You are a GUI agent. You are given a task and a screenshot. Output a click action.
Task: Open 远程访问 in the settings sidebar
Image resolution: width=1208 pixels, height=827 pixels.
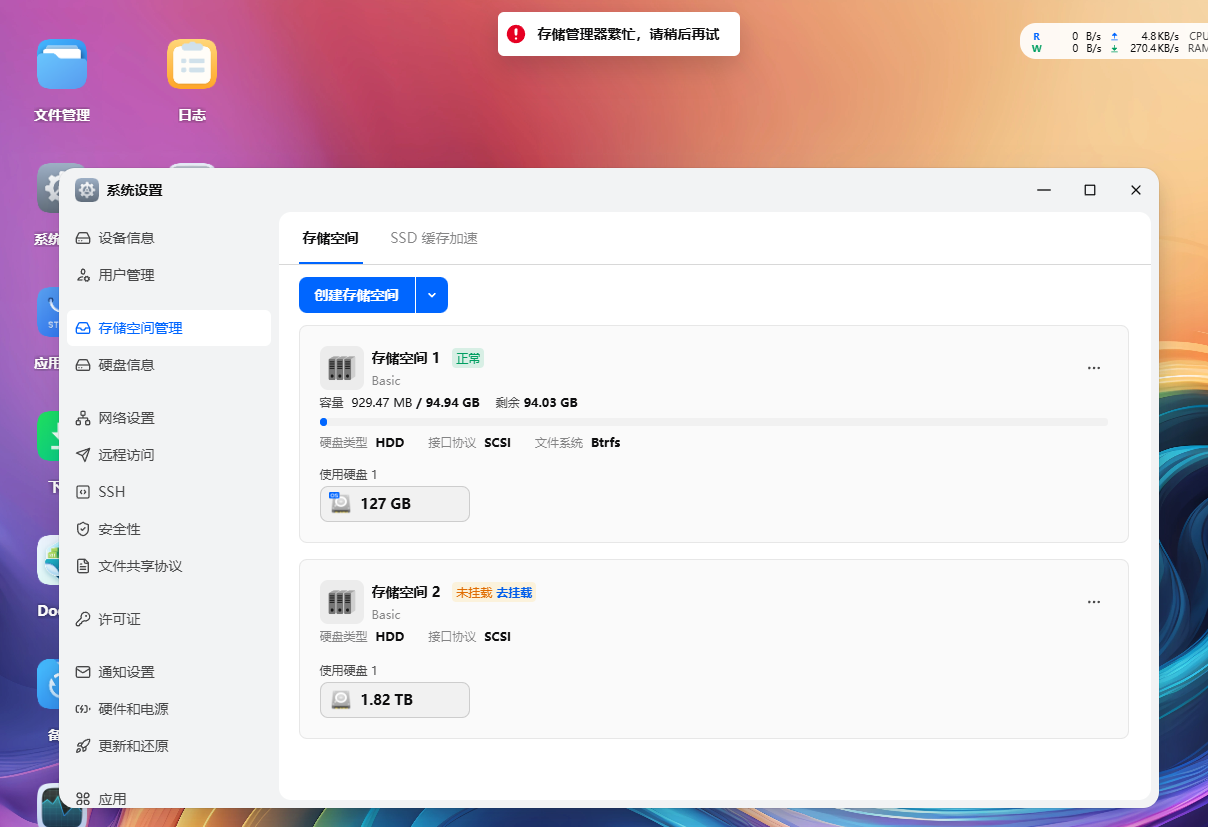168,455
